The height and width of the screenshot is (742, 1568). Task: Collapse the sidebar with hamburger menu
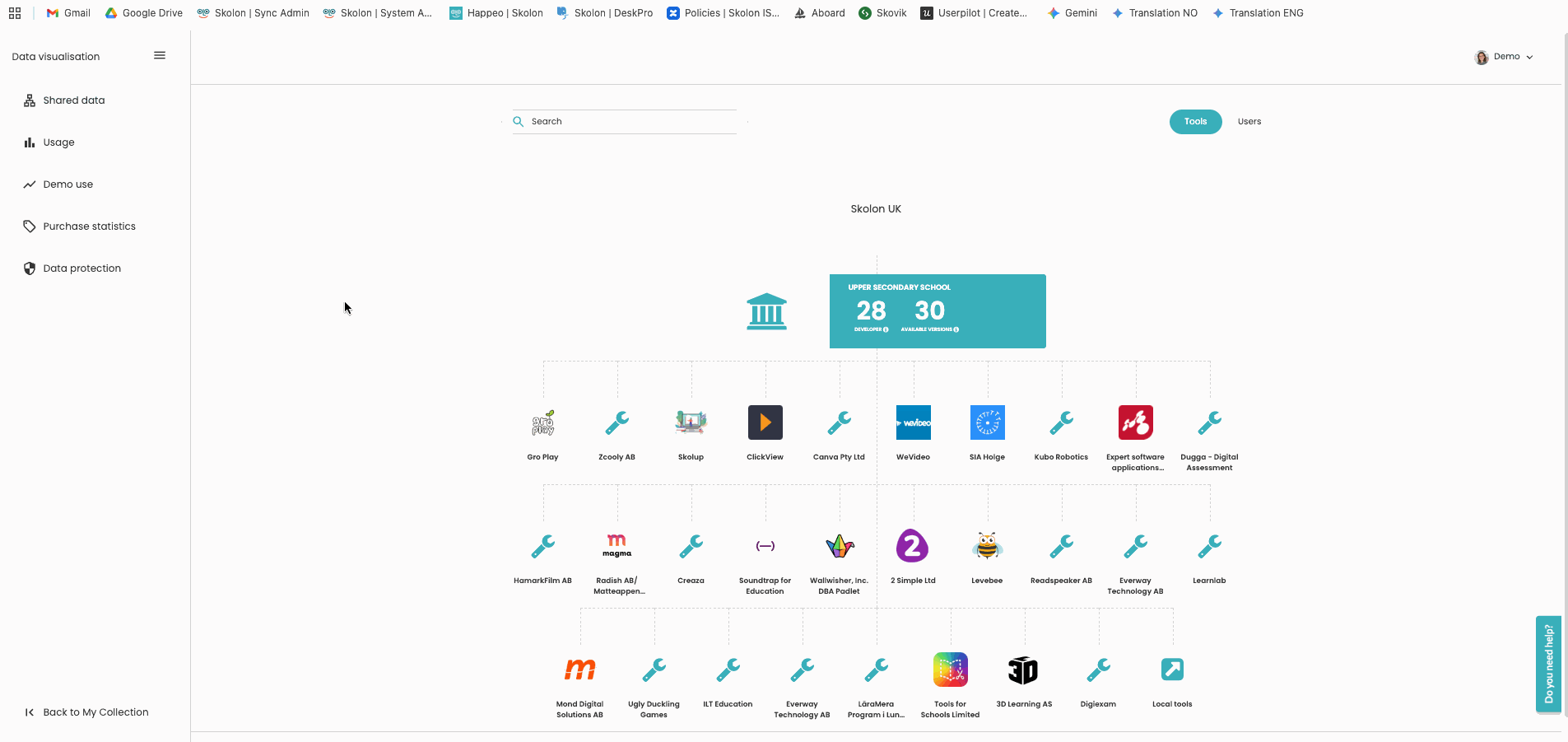160,56
